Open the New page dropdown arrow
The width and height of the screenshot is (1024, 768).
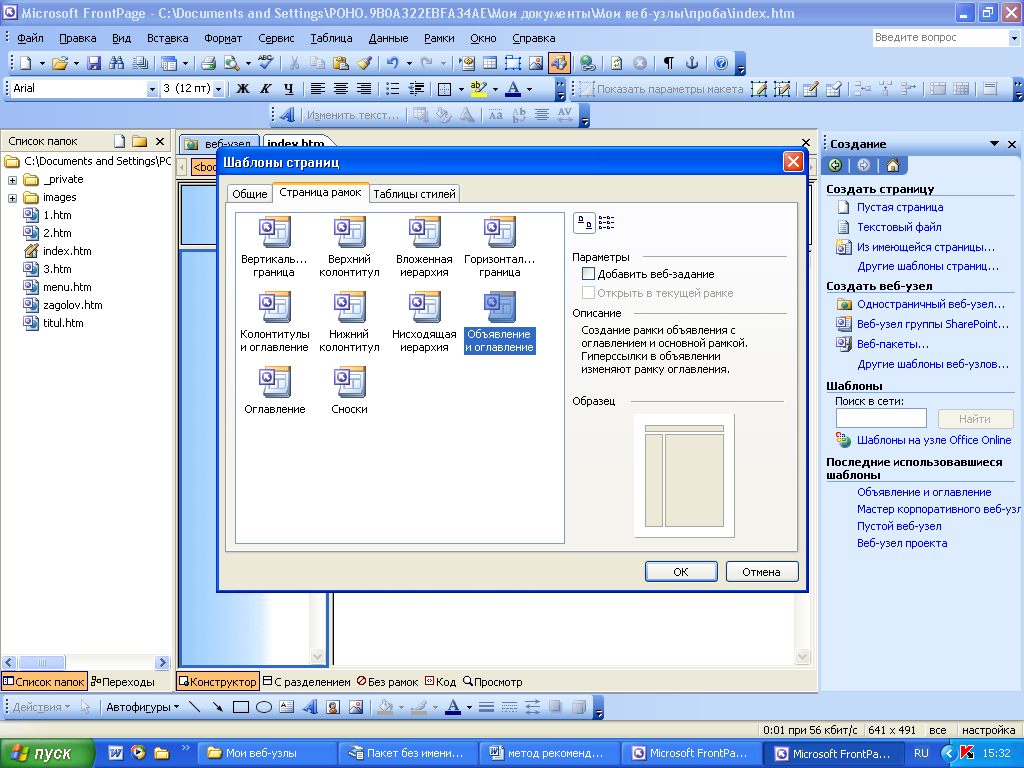[x=42, y=63]
